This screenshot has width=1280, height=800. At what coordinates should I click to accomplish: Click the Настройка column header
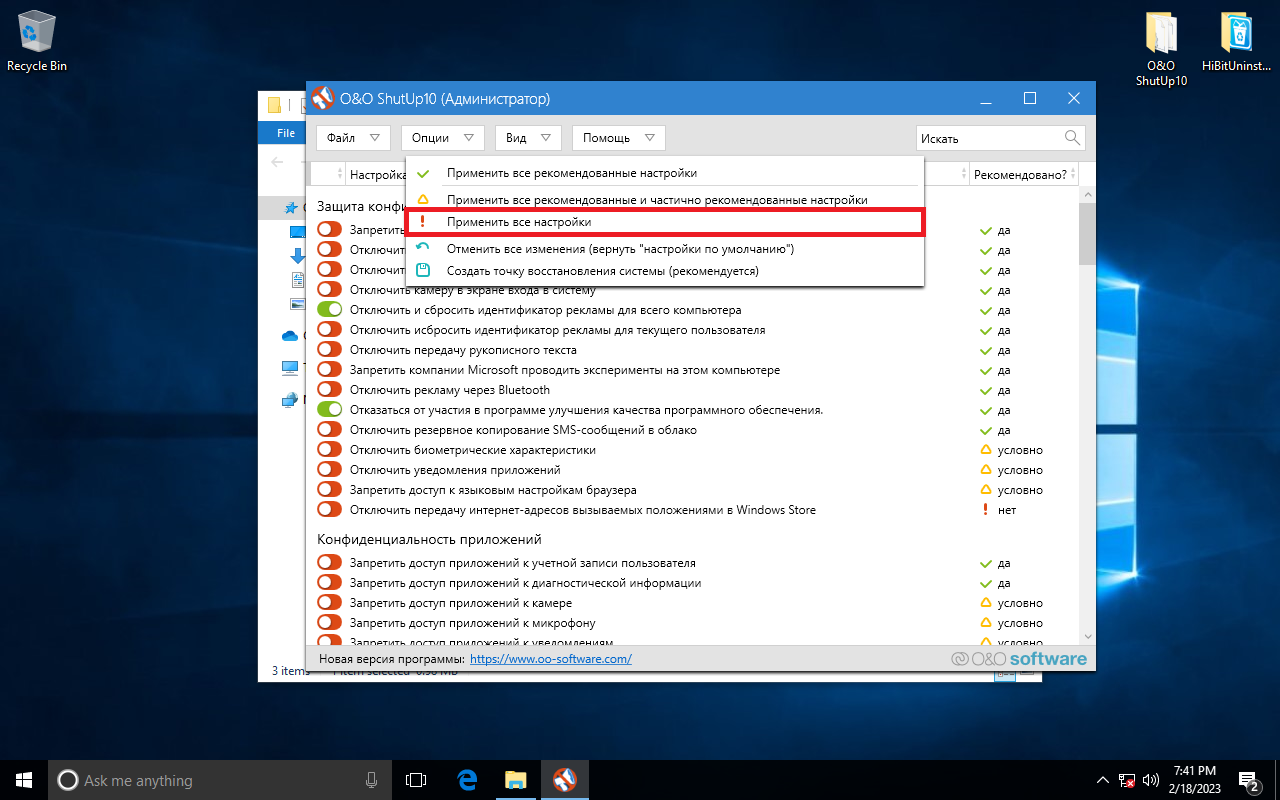pyautogui.click(x=376, y=174)
